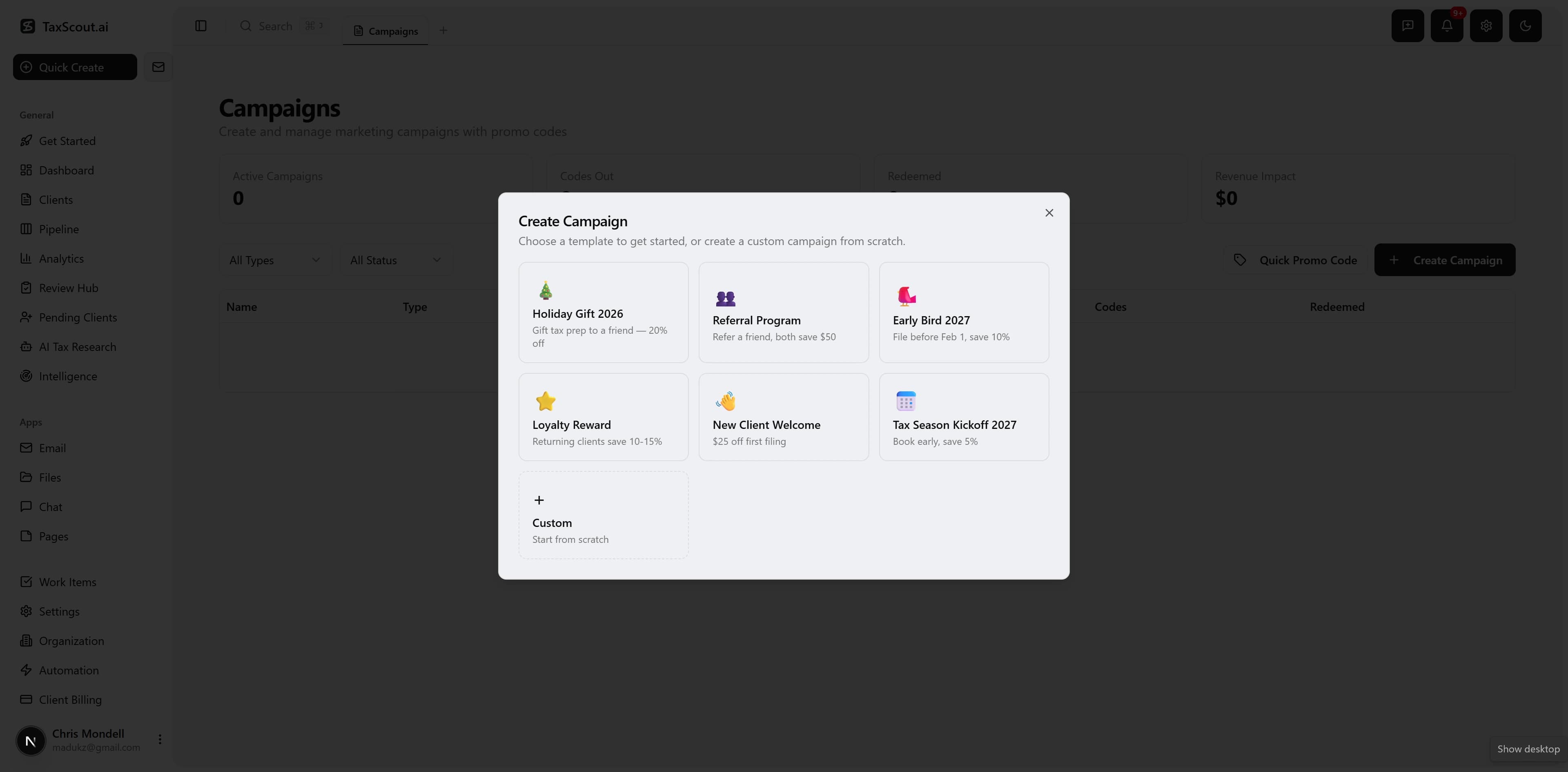Select the New Client Welcome template
The image size is (1568, 772).
(784, 417)
